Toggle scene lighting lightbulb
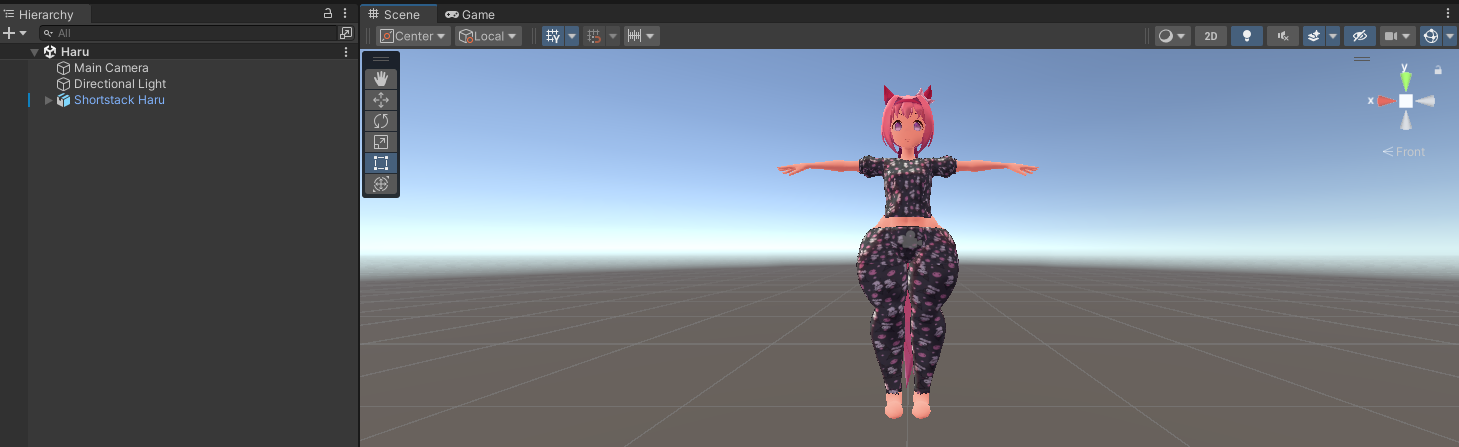This screenshot has height=447, width=1459. pyautogui.click(x=1246, y=36)
